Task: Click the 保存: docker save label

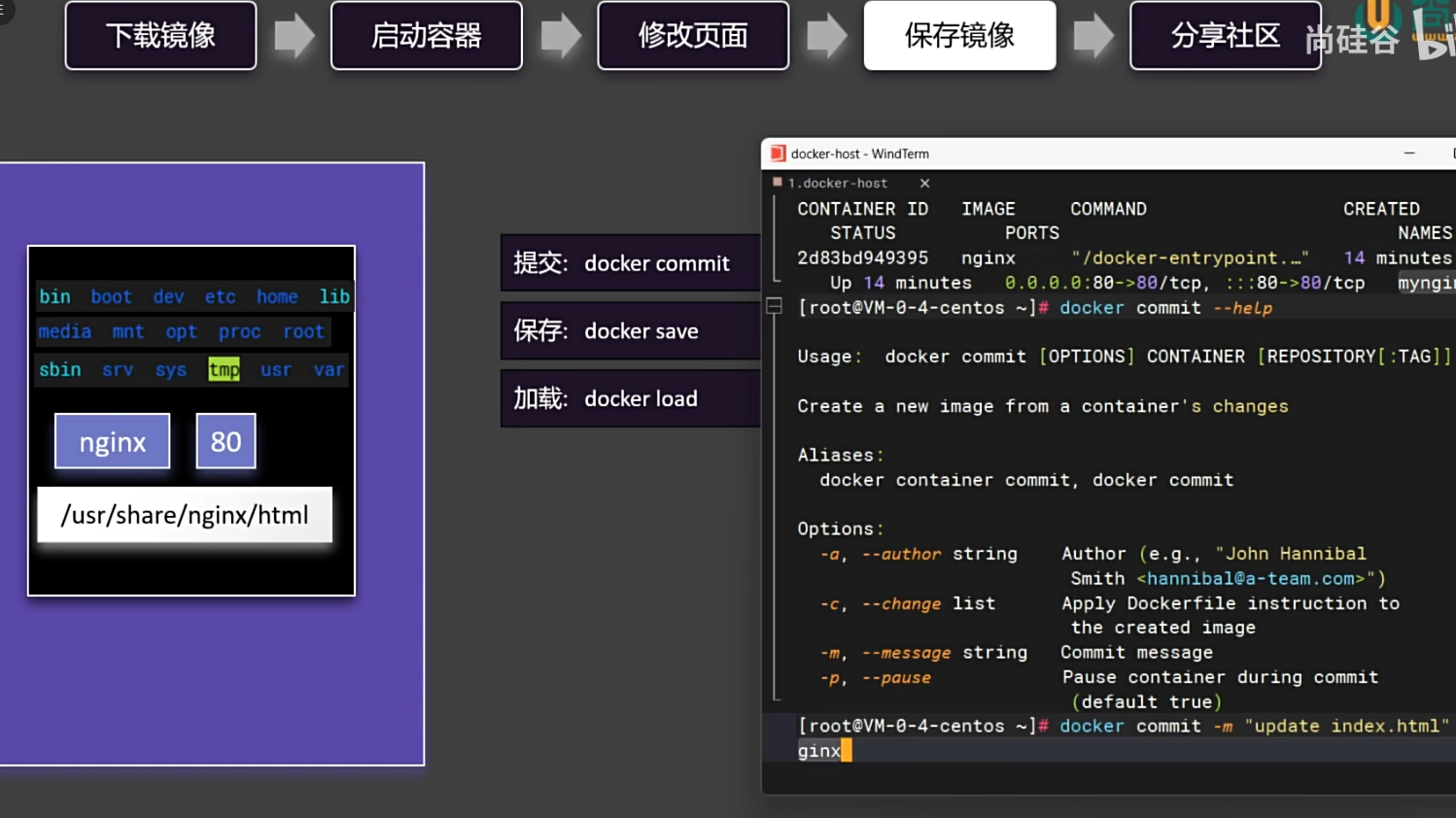Action: 630,331
